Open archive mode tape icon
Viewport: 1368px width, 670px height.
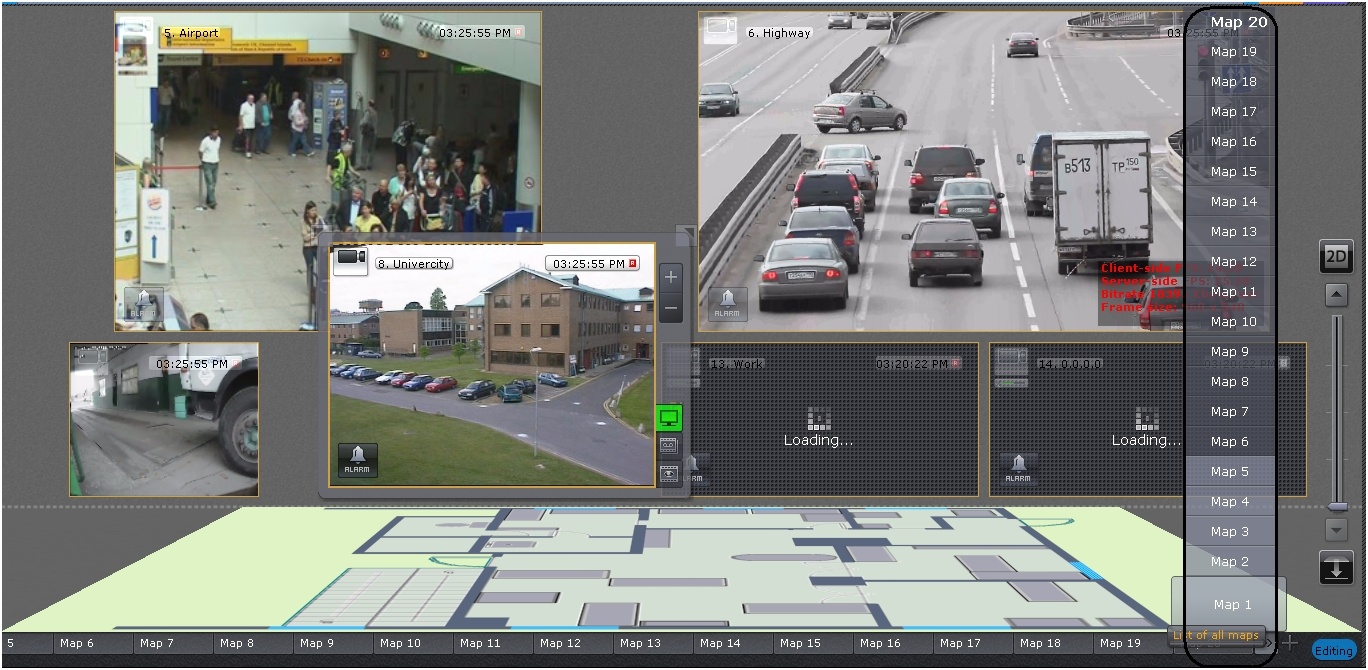coord(669,446)
